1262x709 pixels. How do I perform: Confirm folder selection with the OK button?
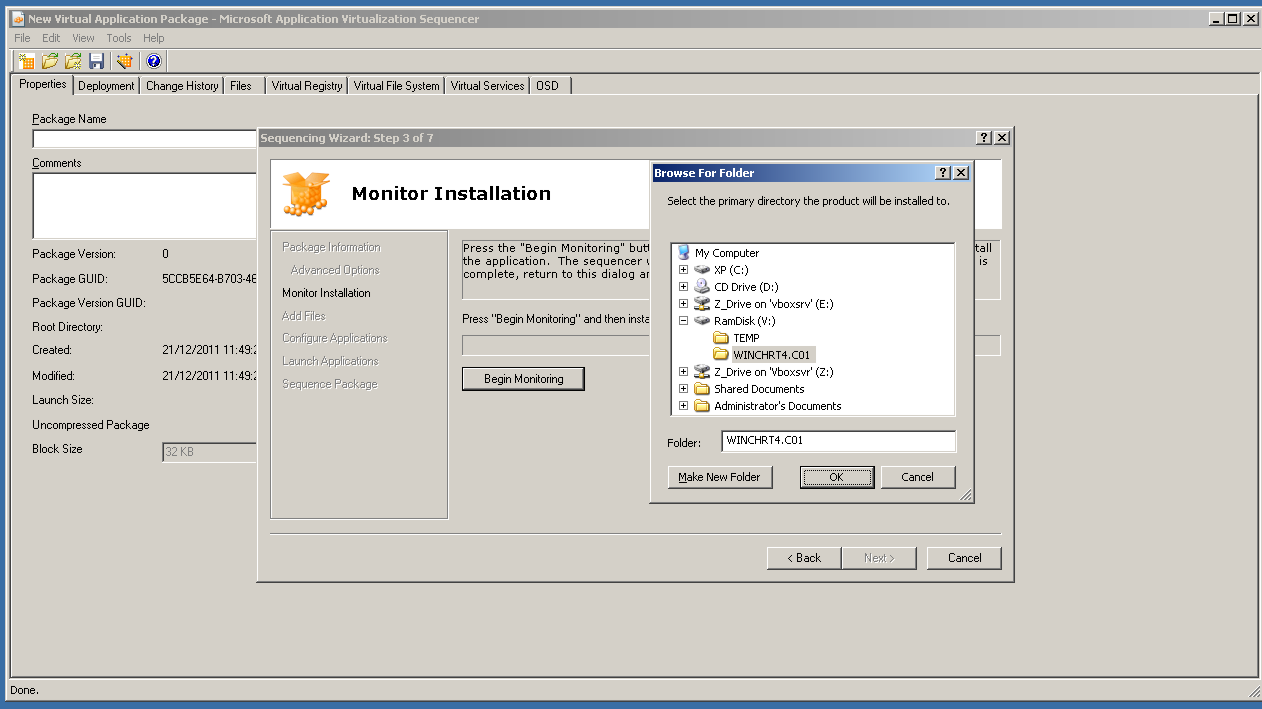click(x=837, y=477)
